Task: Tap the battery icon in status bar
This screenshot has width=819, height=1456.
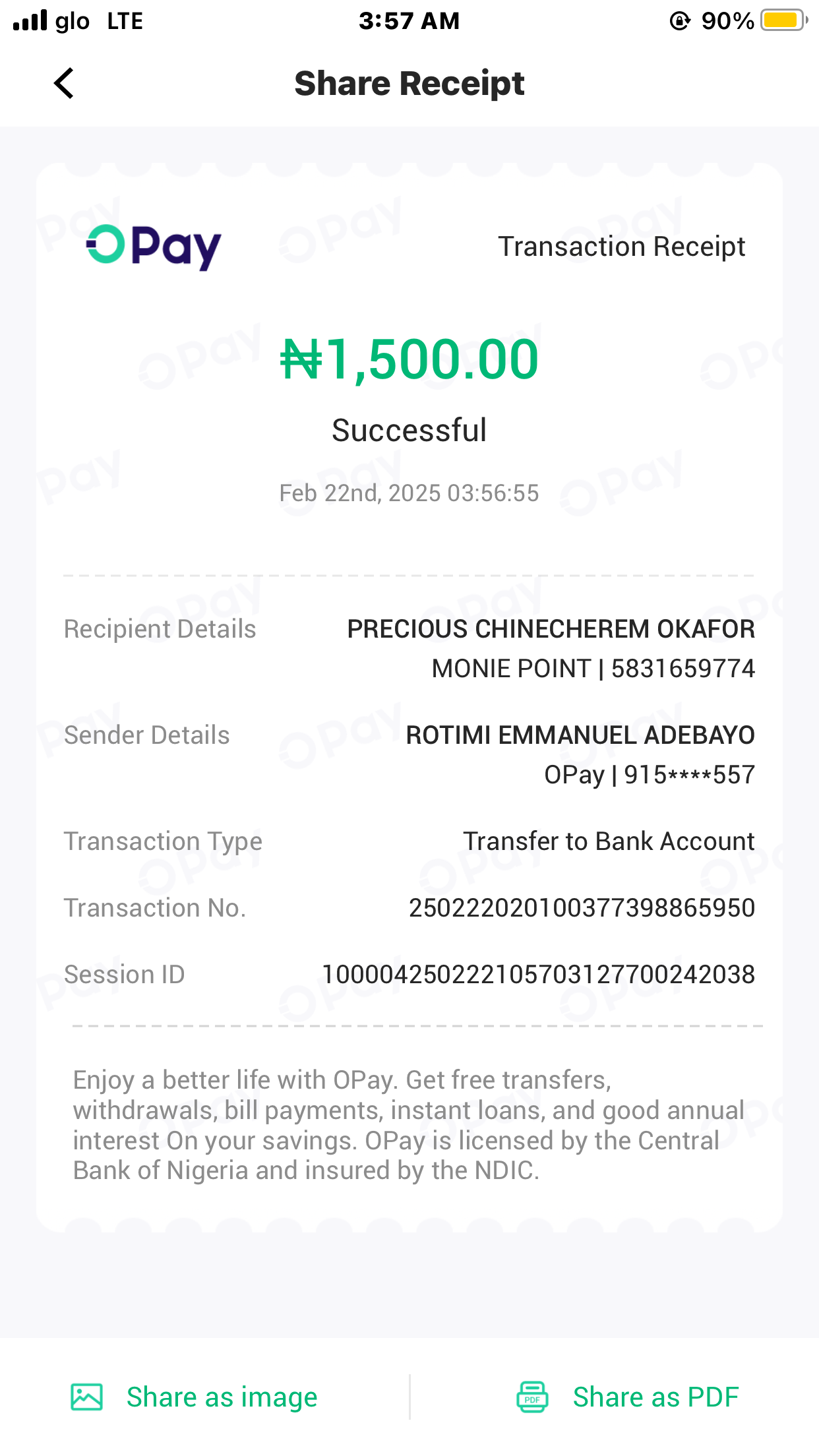Action: (783, 20)
